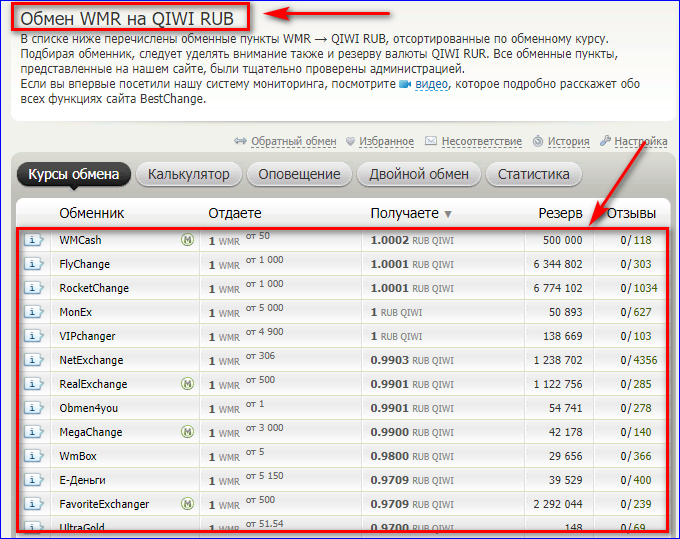The width and height of the screenshot is (680, 539).
Task: Click the green M badge next to MegaChange
Action: [187, 432]
